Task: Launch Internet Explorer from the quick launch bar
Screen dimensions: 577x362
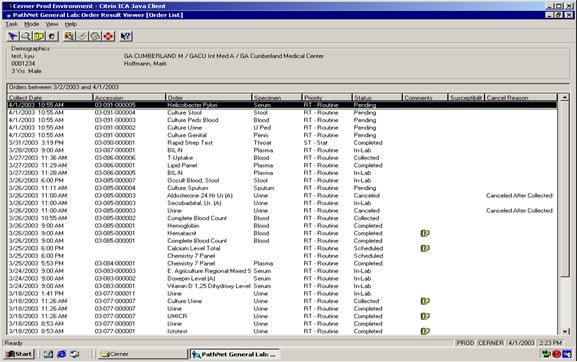Action: 61,354
